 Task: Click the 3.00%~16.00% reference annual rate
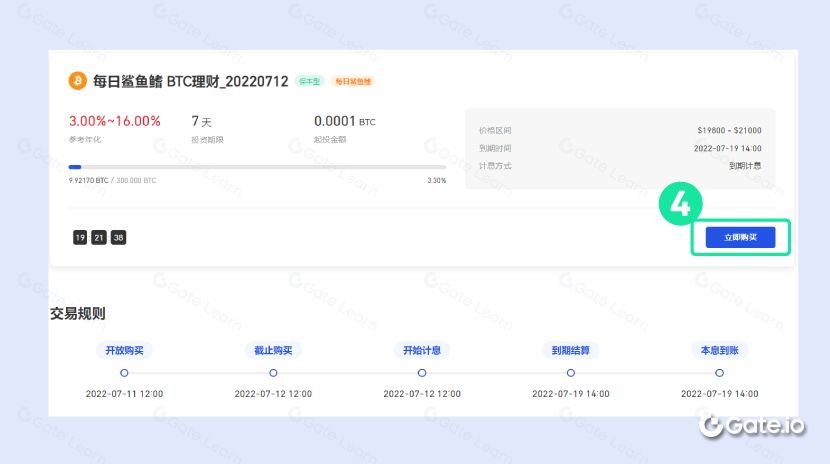[115, 121]
